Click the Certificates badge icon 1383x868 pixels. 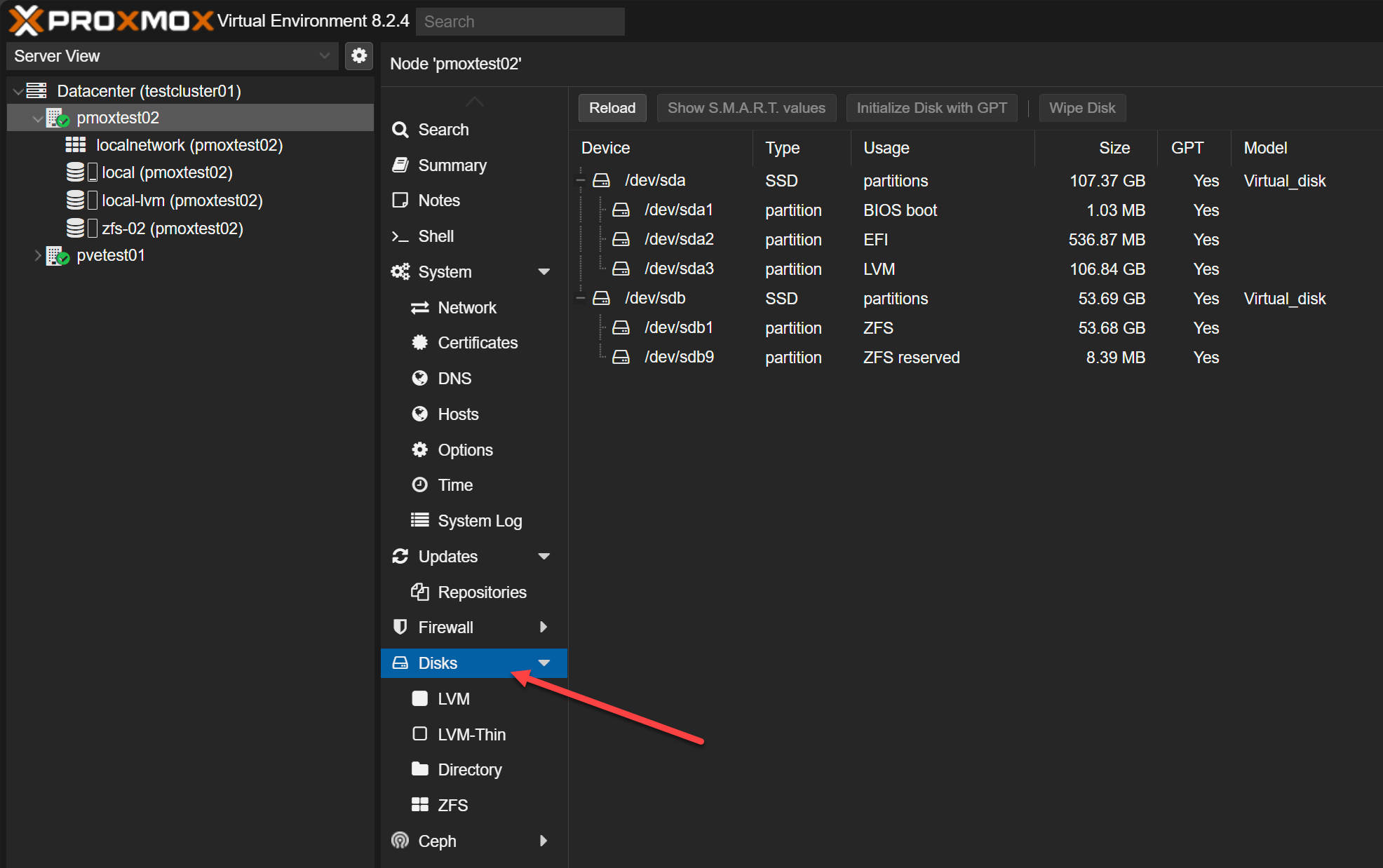click(x=419, y=342)
